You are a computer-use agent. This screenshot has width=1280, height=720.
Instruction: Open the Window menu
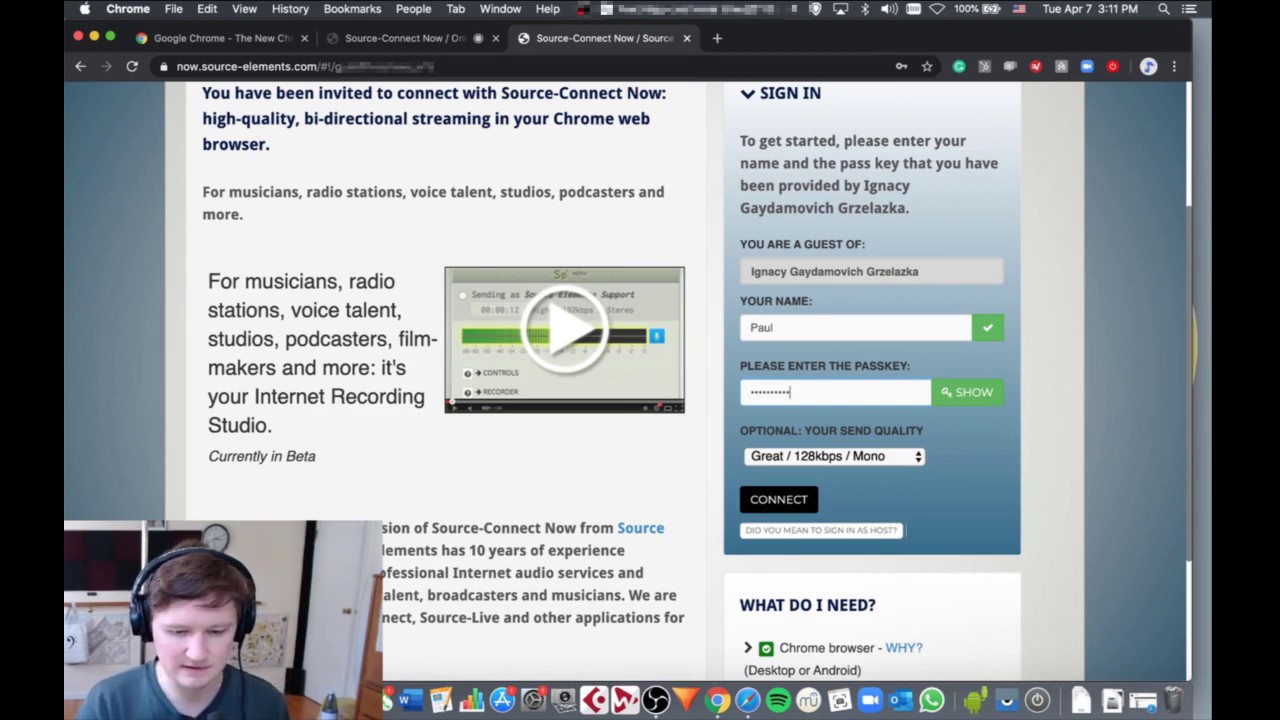pos(500,9)
